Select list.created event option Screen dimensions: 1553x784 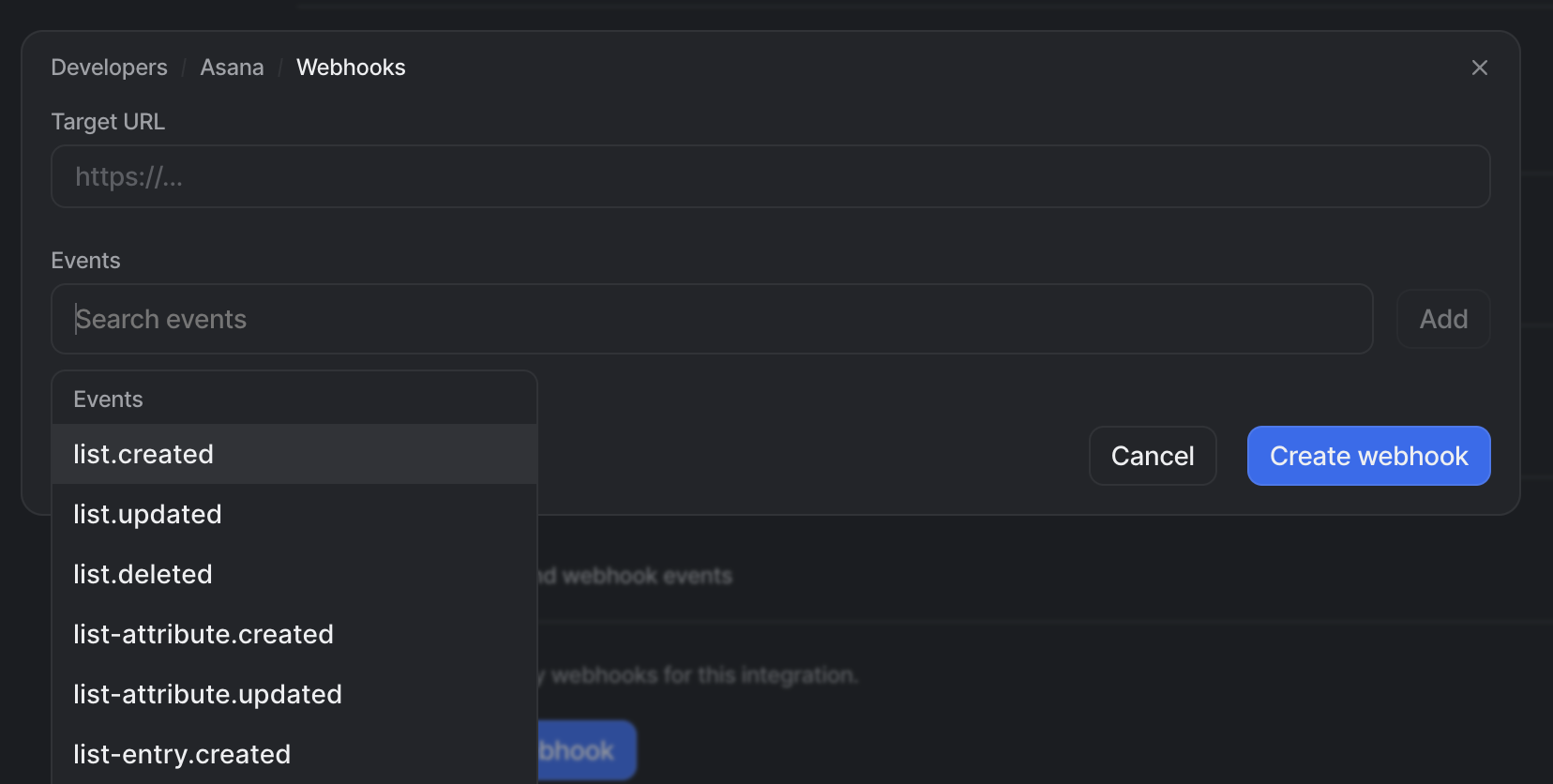coord(294,454)
